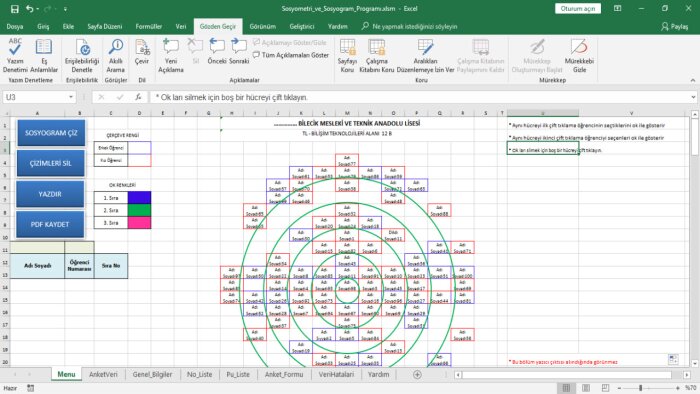Viewport: 700px width, 394px height.
Task: Click the PDF KAYDET button
Action: tap(50, 224)
